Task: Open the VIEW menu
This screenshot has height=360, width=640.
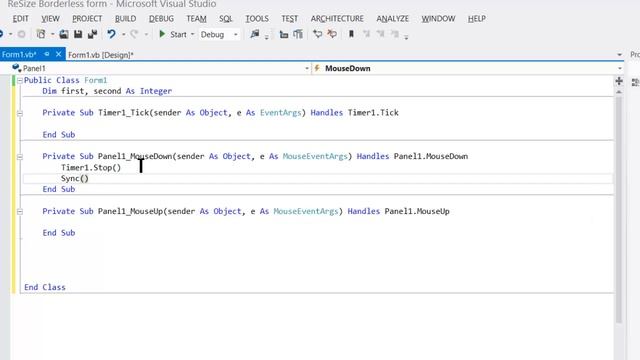Action: click(50, 18)
